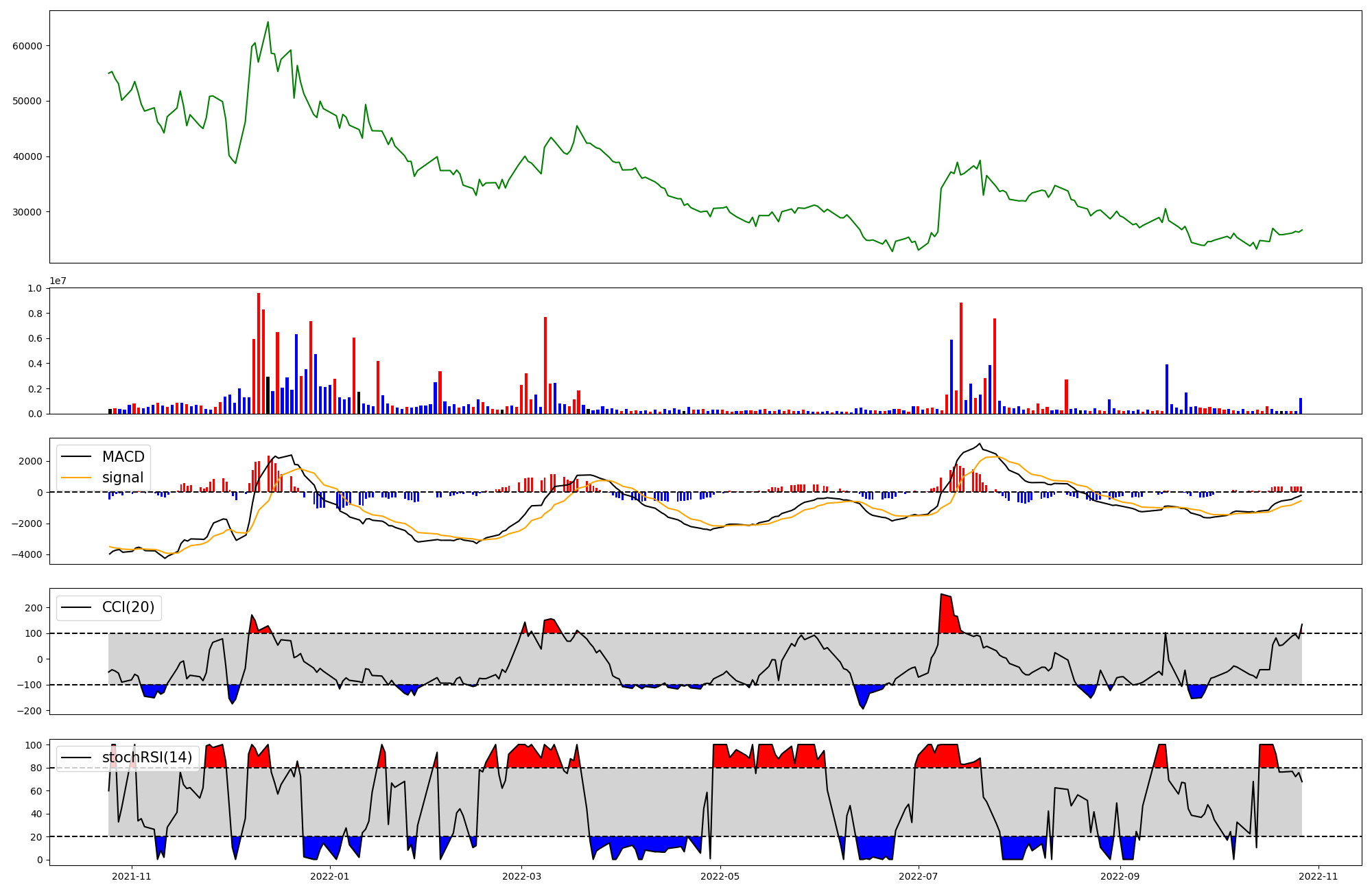Image resolution: width=1372 pixels, height=892 pixels.
Task: Click the 2021-11 x-axis date label
Action: (x=131, y=876)
